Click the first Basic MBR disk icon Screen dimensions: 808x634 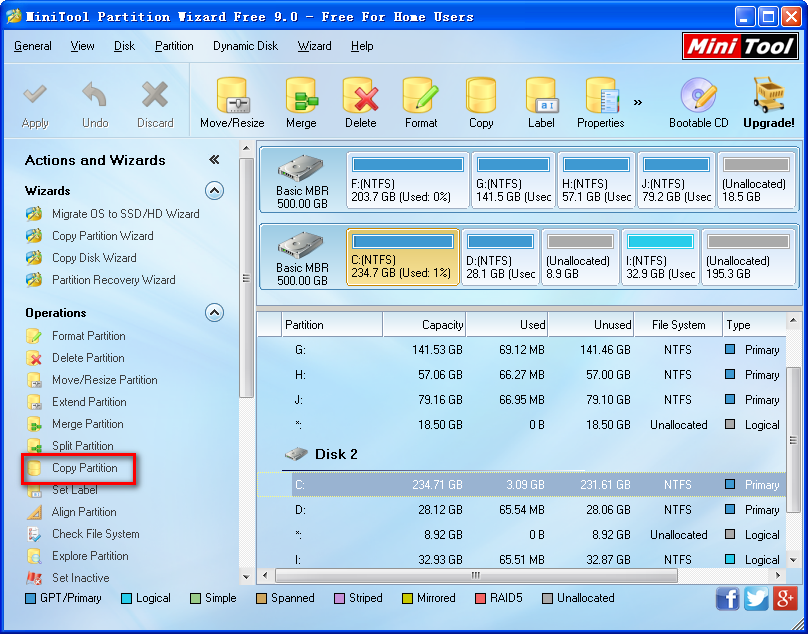click(x=300, y=168)
